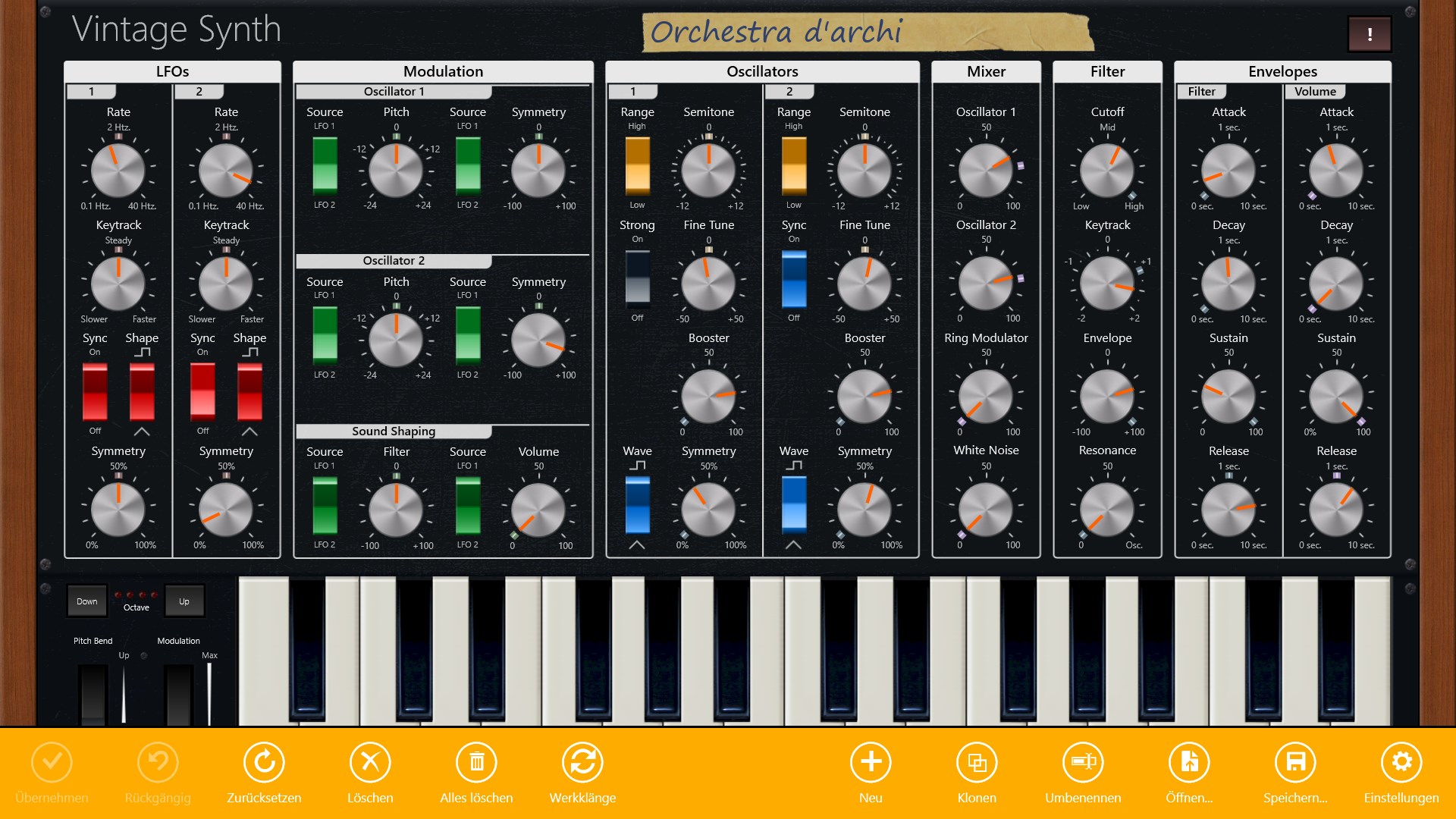
Task: Open Einstellungen settings gear
Action: 1401,762
